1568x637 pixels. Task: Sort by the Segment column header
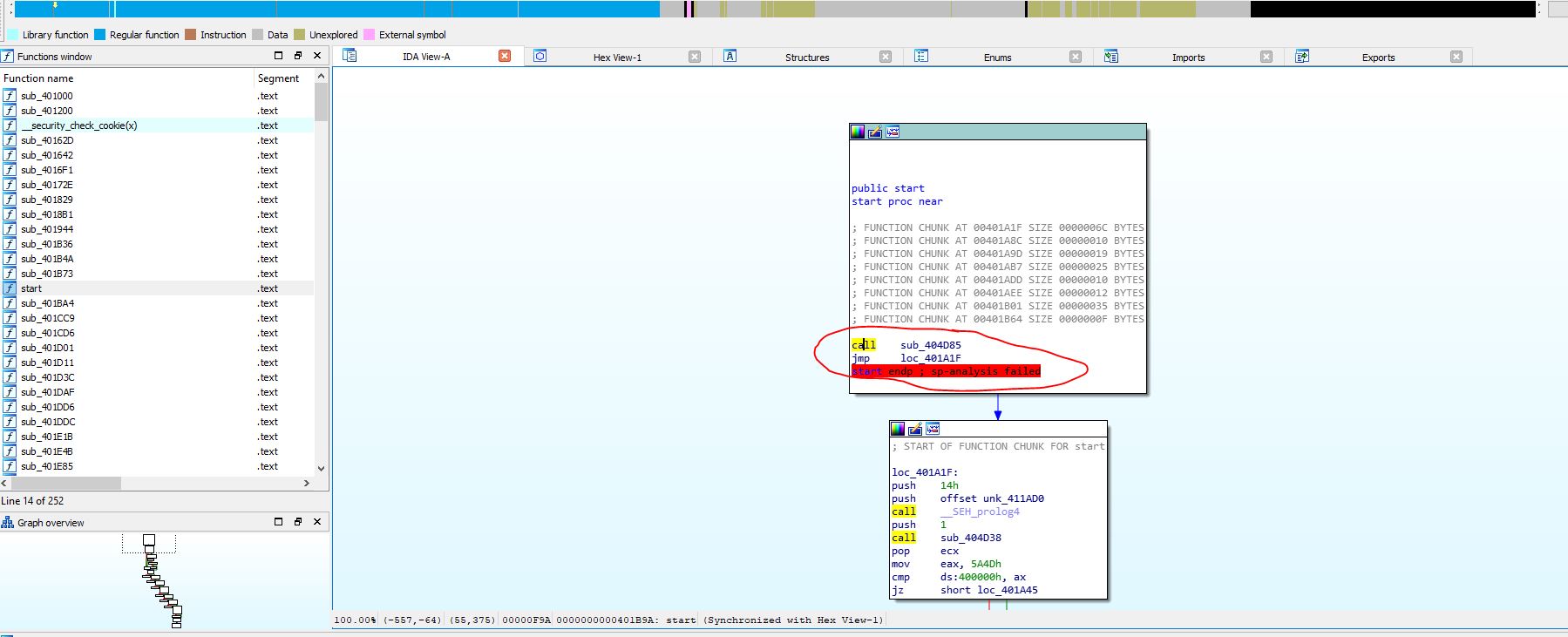(283, 78)
